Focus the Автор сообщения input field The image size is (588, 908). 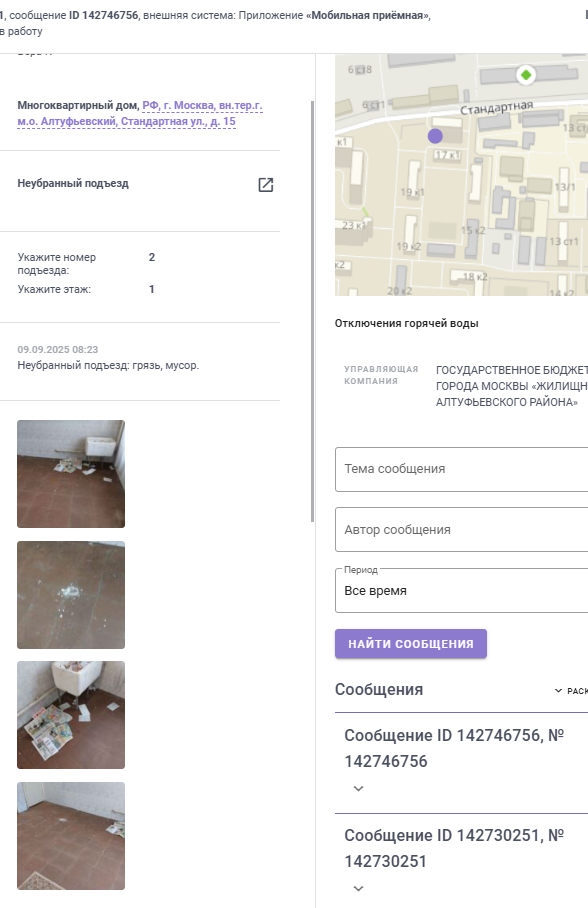[462, 530]
